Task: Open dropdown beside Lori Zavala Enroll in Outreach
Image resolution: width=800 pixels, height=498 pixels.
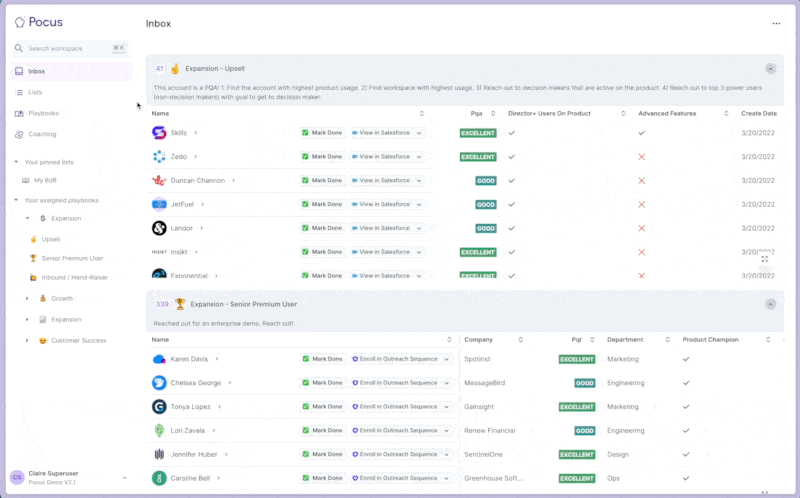Action: 446,431
